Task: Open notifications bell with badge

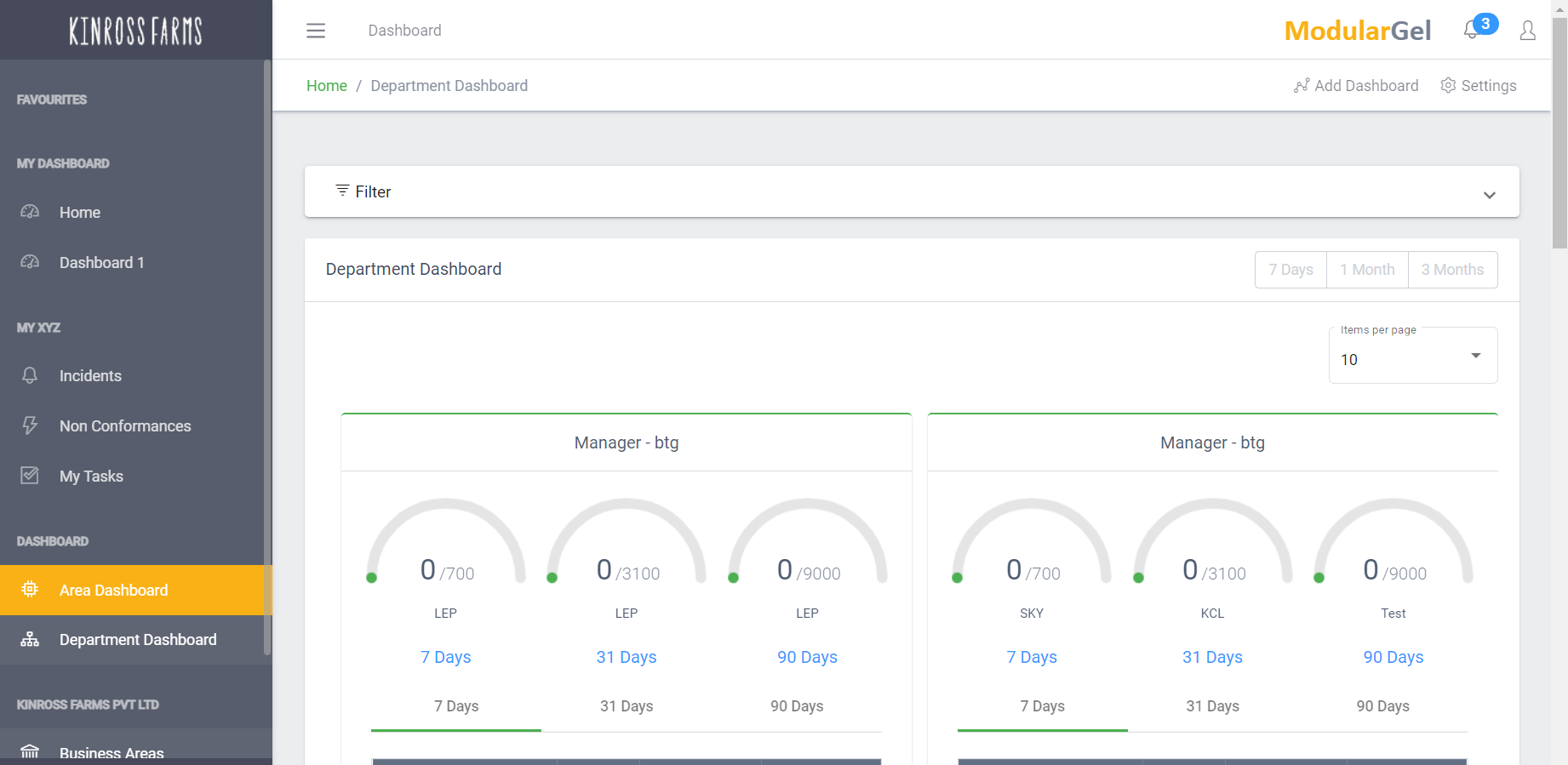Action: click(1473, 30)
